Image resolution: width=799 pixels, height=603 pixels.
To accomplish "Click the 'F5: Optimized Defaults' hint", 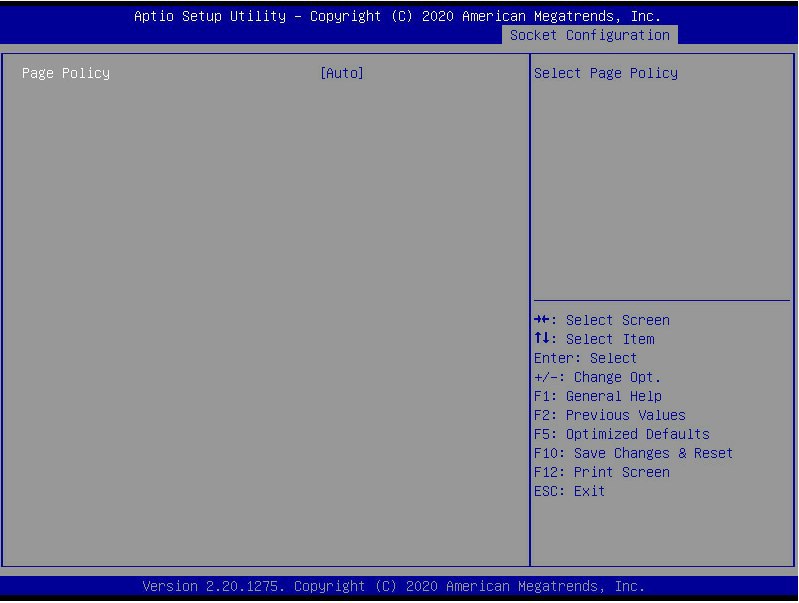I will coord(622,434).
